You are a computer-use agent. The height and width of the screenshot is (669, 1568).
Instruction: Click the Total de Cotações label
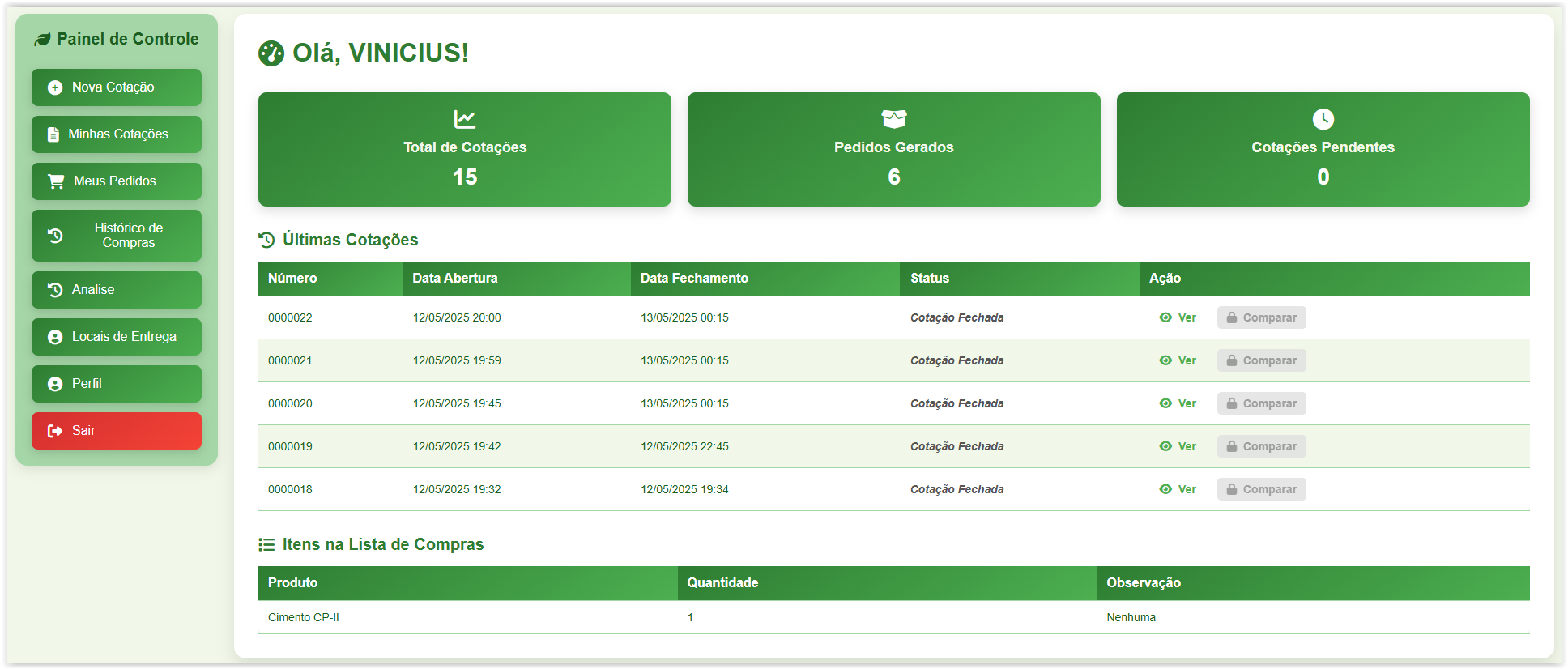tap(465, 147)
